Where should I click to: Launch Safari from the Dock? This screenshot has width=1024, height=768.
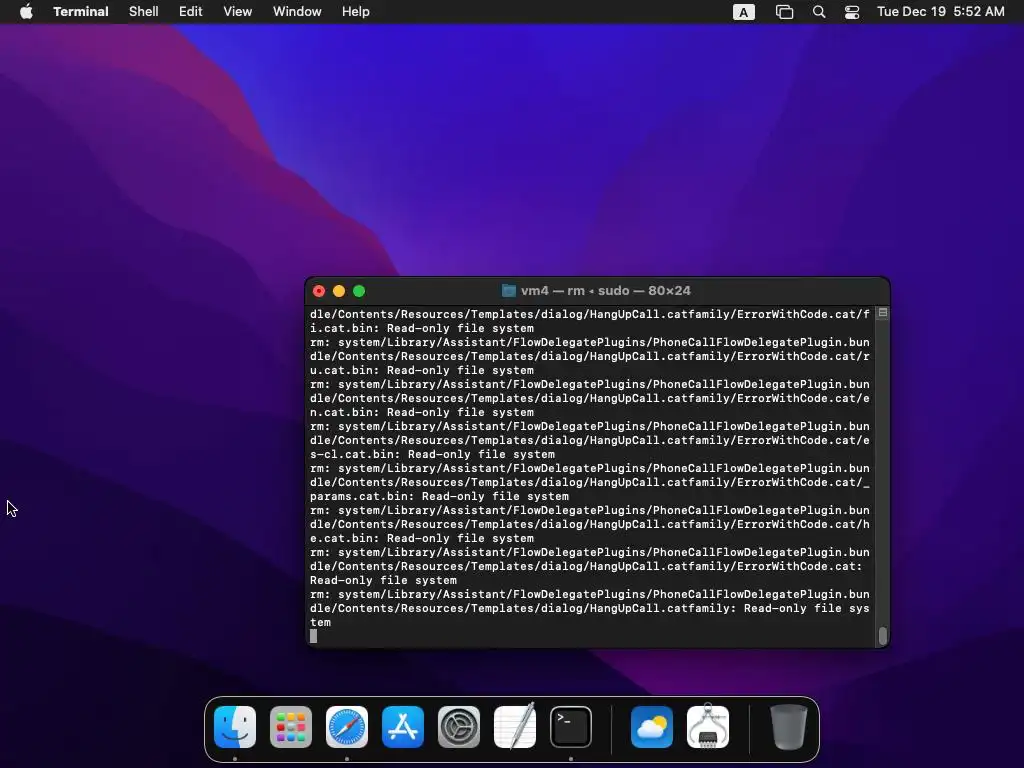coord(347,727)
